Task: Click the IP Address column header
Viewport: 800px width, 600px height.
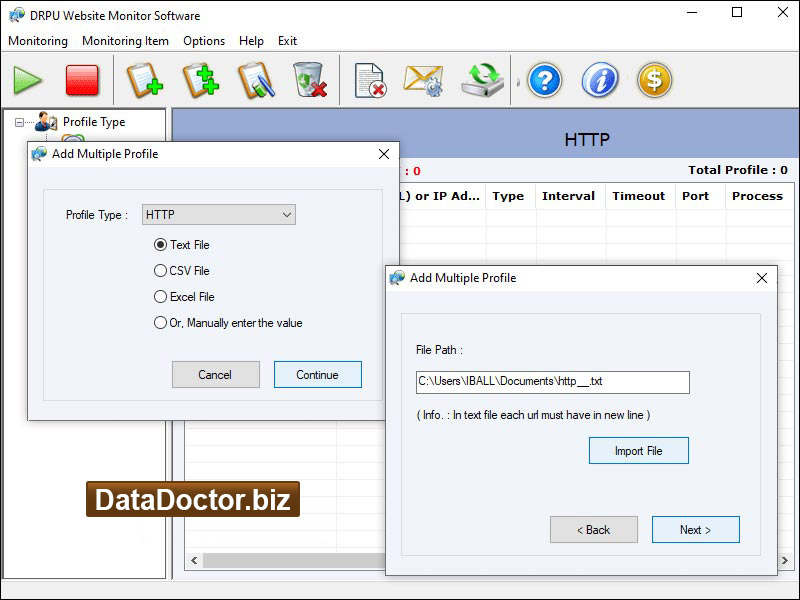Action: pos(442,196)
